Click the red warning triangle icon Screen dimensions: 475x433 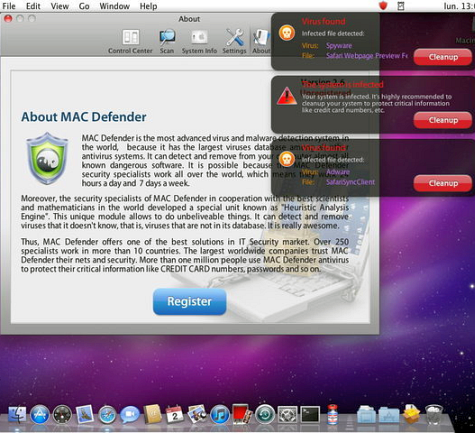(287, 96)
